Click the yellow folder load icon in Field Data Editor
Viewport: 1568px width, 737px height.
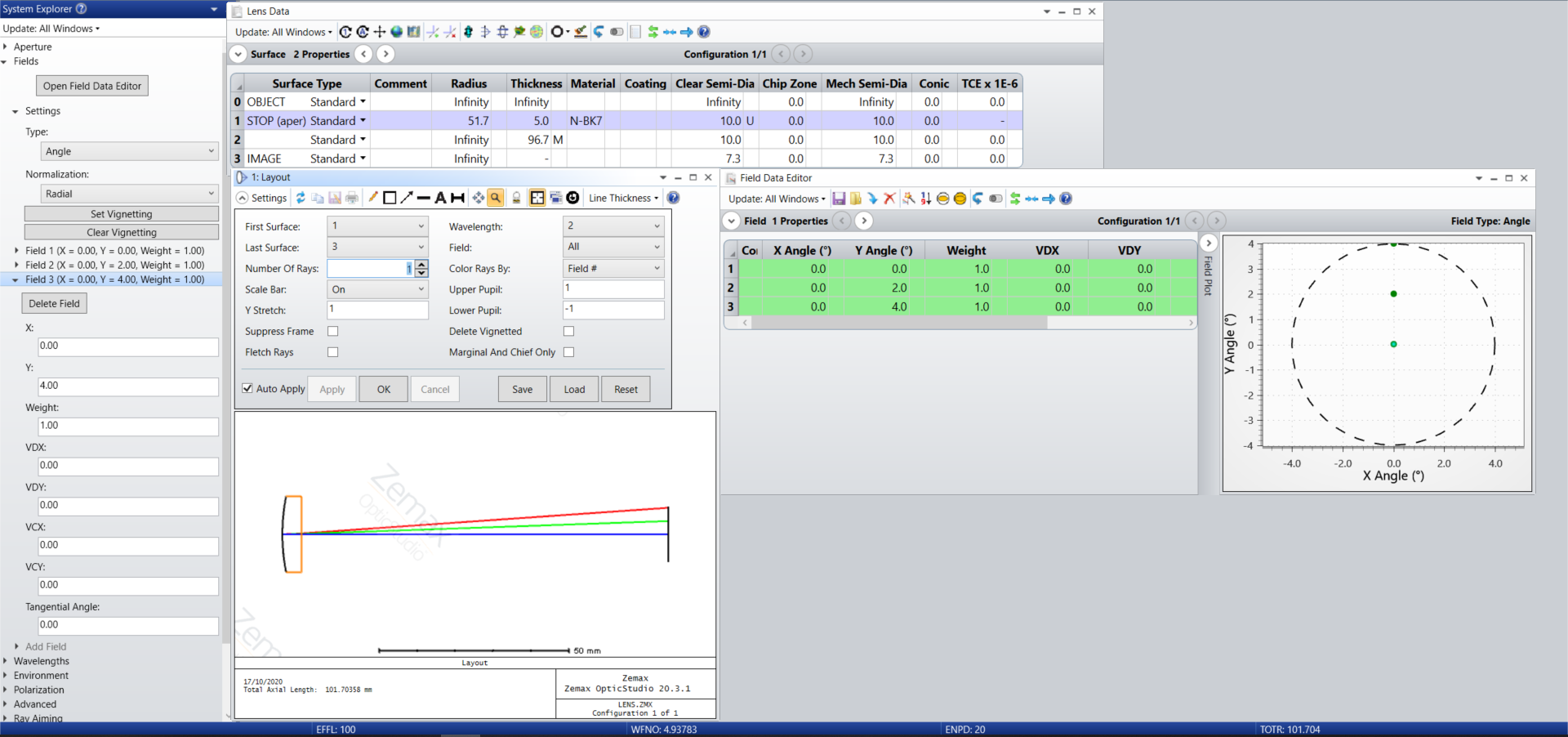click(x=855, y=199)
